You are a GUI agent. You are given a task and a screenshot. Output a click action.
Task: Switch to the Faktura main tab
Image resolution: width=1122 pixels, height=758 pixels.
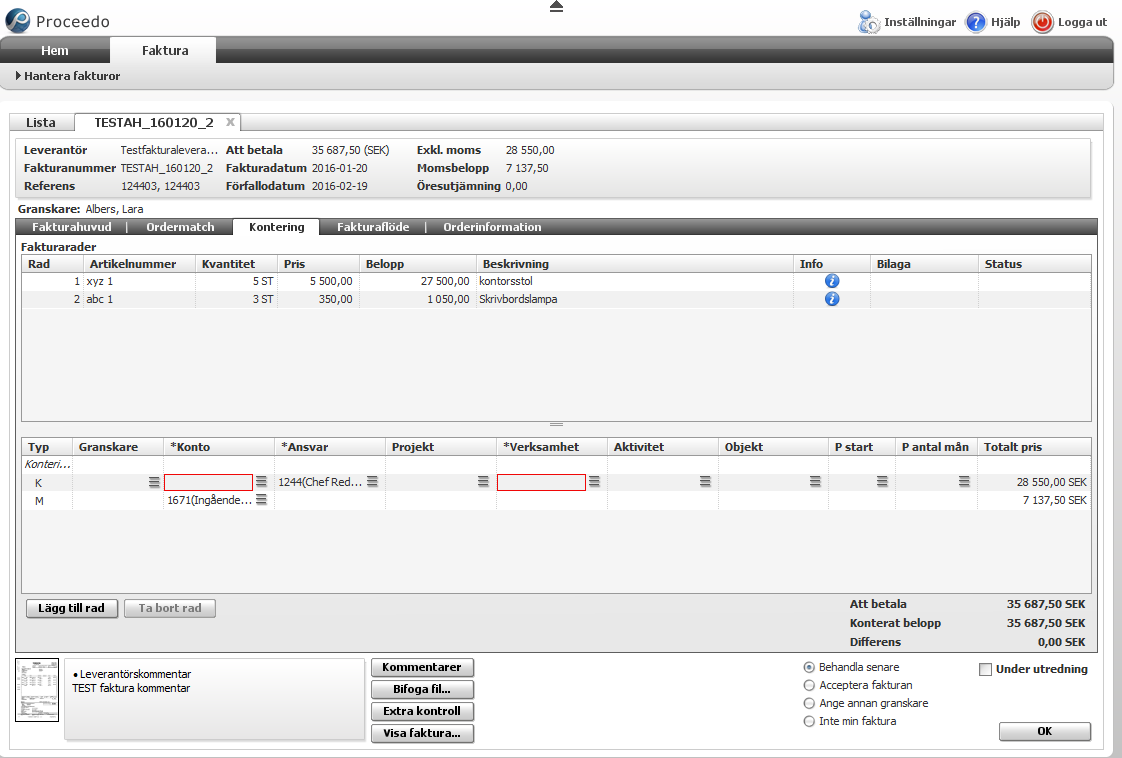click(165, 50)
